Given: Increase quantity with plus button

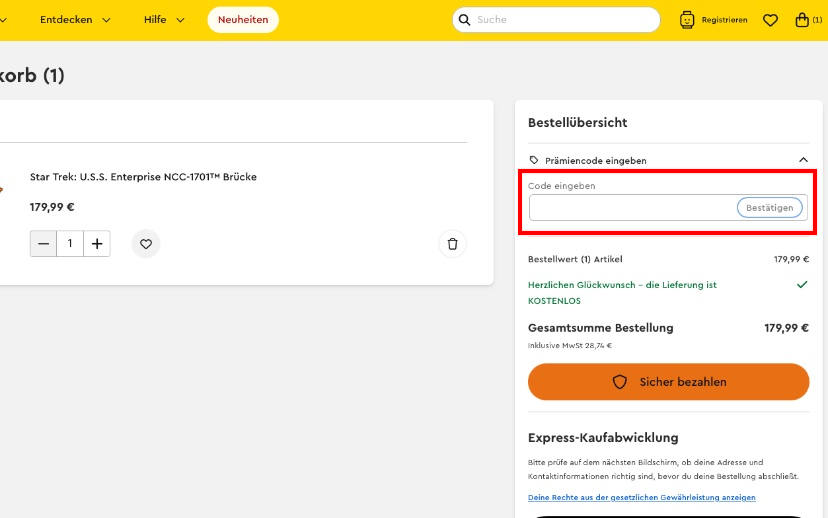Looking at the screenshot, I should tap(97, 244).
